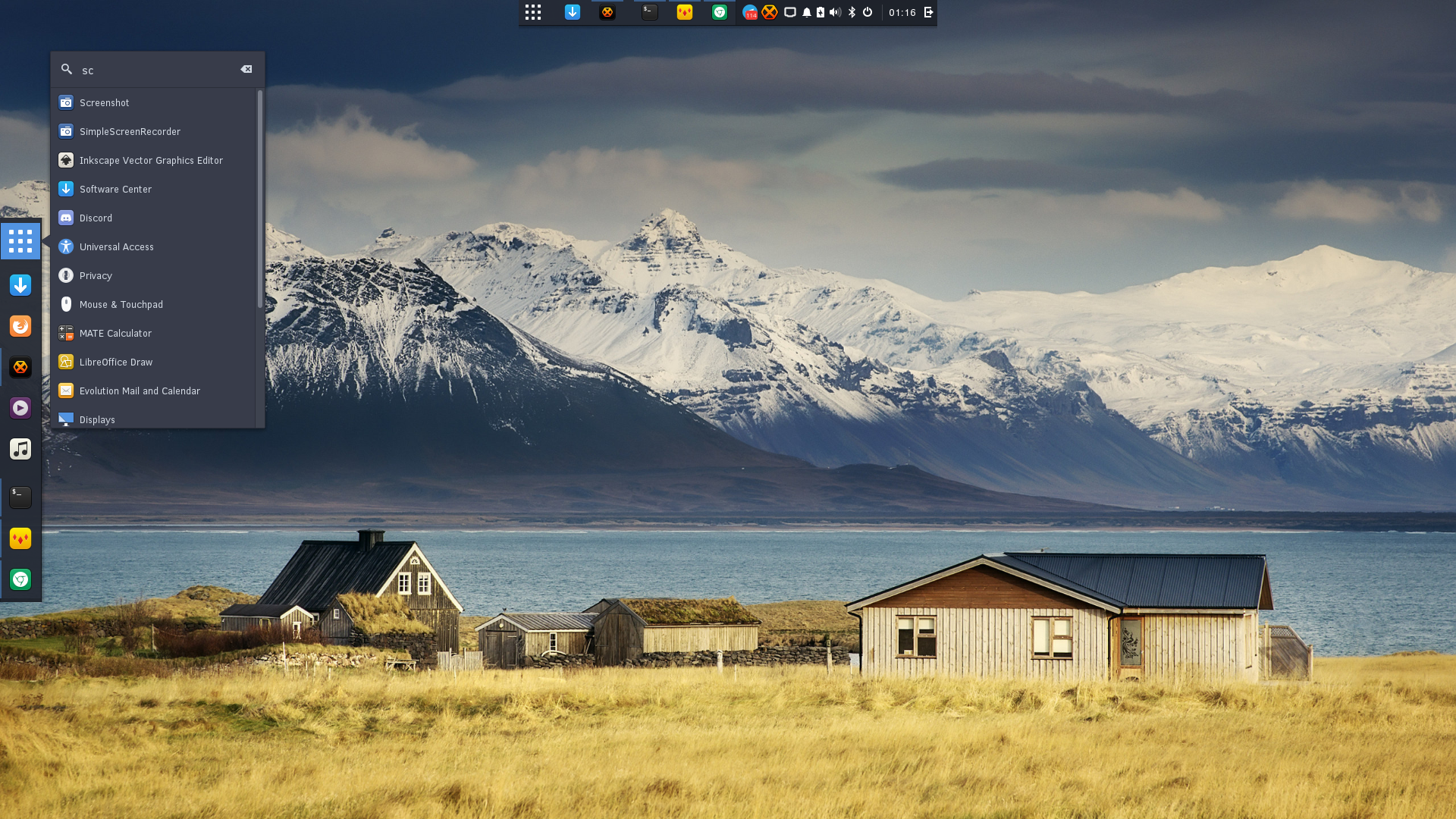Open the Privacy settings entry
Screen dimensions: 1456x819
(153, 275)
